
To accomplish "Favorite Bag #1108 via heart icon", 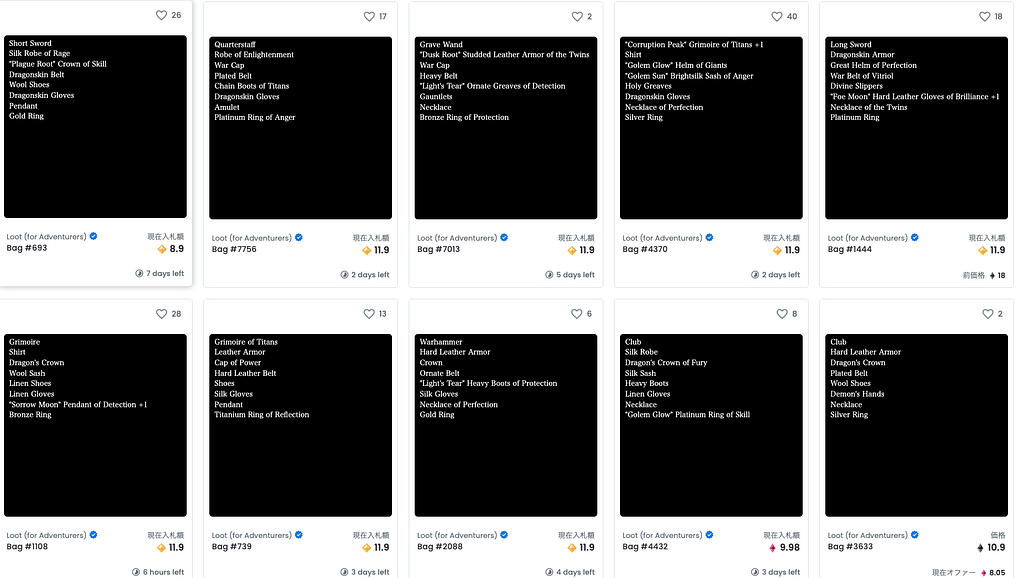I will coord(162,314).
